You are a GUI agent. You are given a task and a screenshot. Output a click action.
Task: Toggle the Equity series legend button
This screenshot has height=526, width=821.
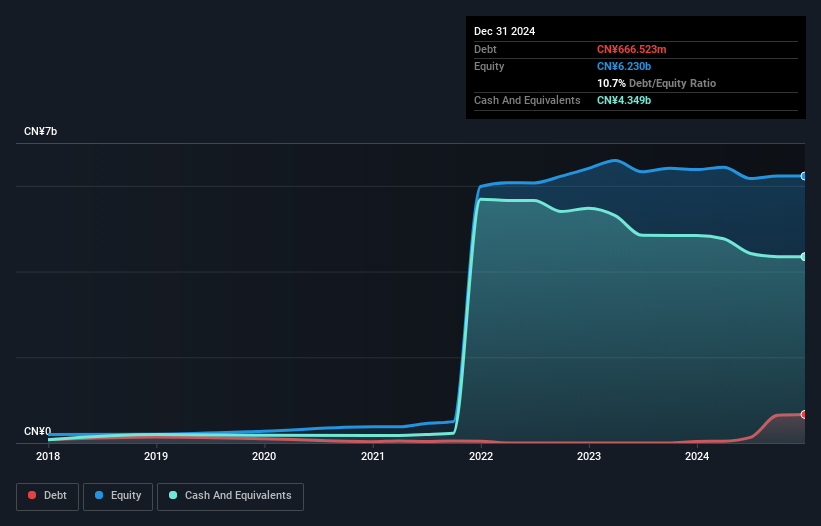[x=118, y=496]
